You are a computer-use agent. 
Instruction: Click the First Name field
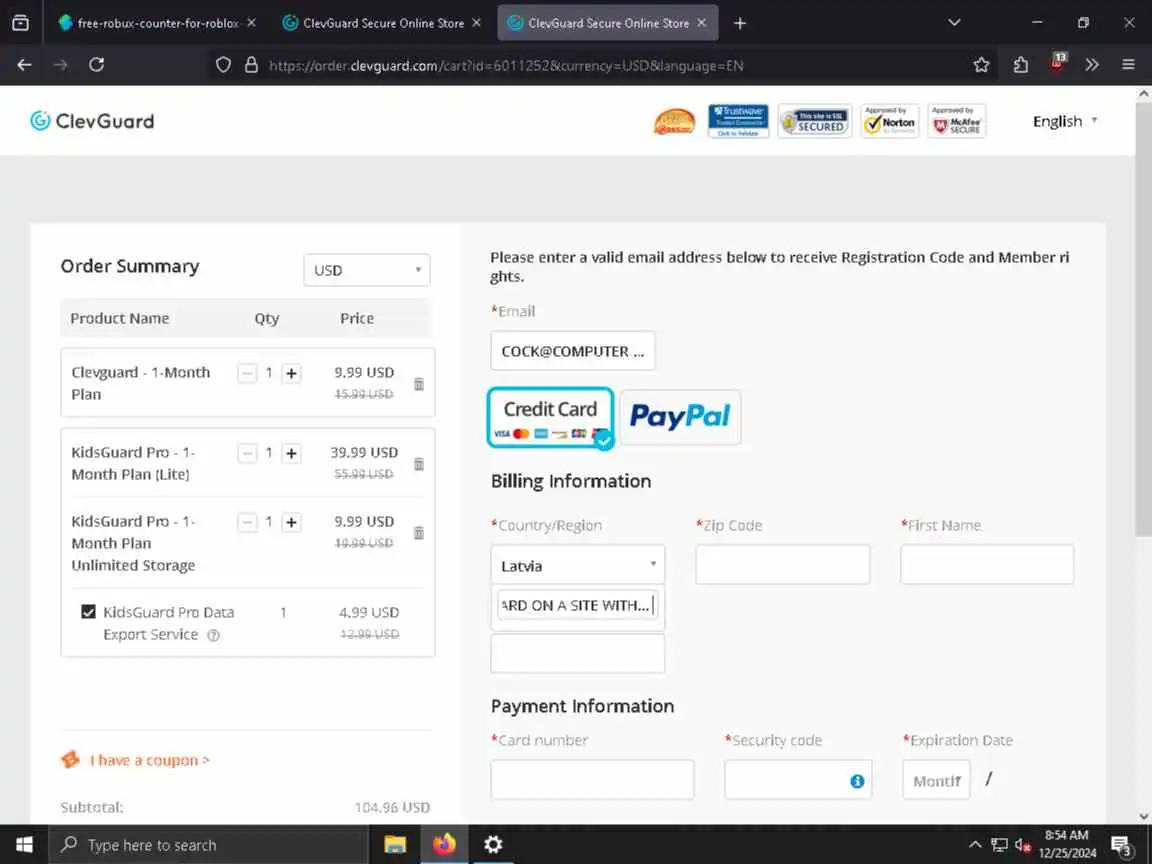[987, 564]
